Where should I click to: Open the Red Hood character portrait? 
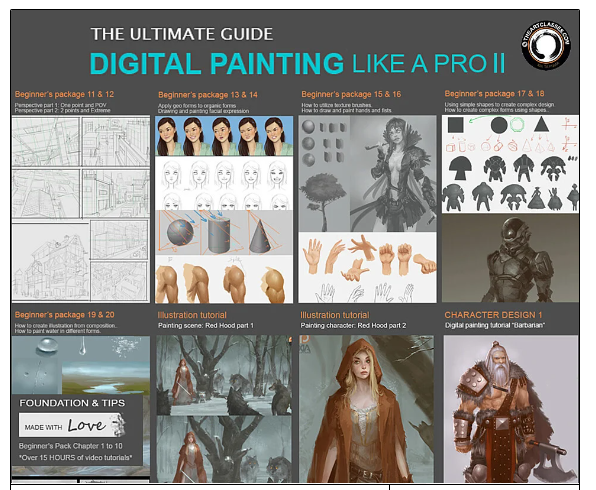[366, 409]
